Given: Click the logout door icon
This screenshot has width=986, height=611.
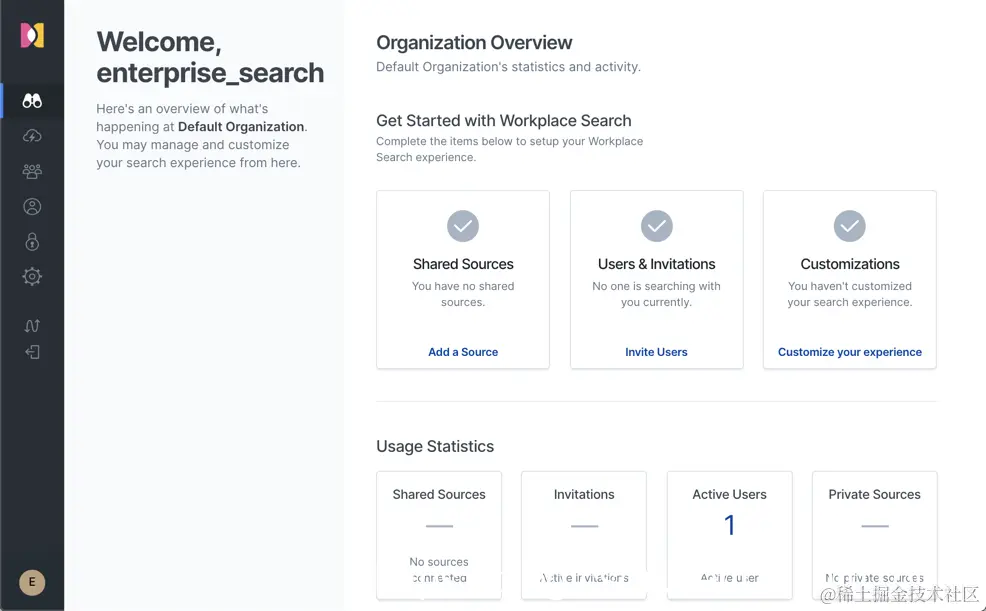Looking at the screenshot, I should [32, 352].
